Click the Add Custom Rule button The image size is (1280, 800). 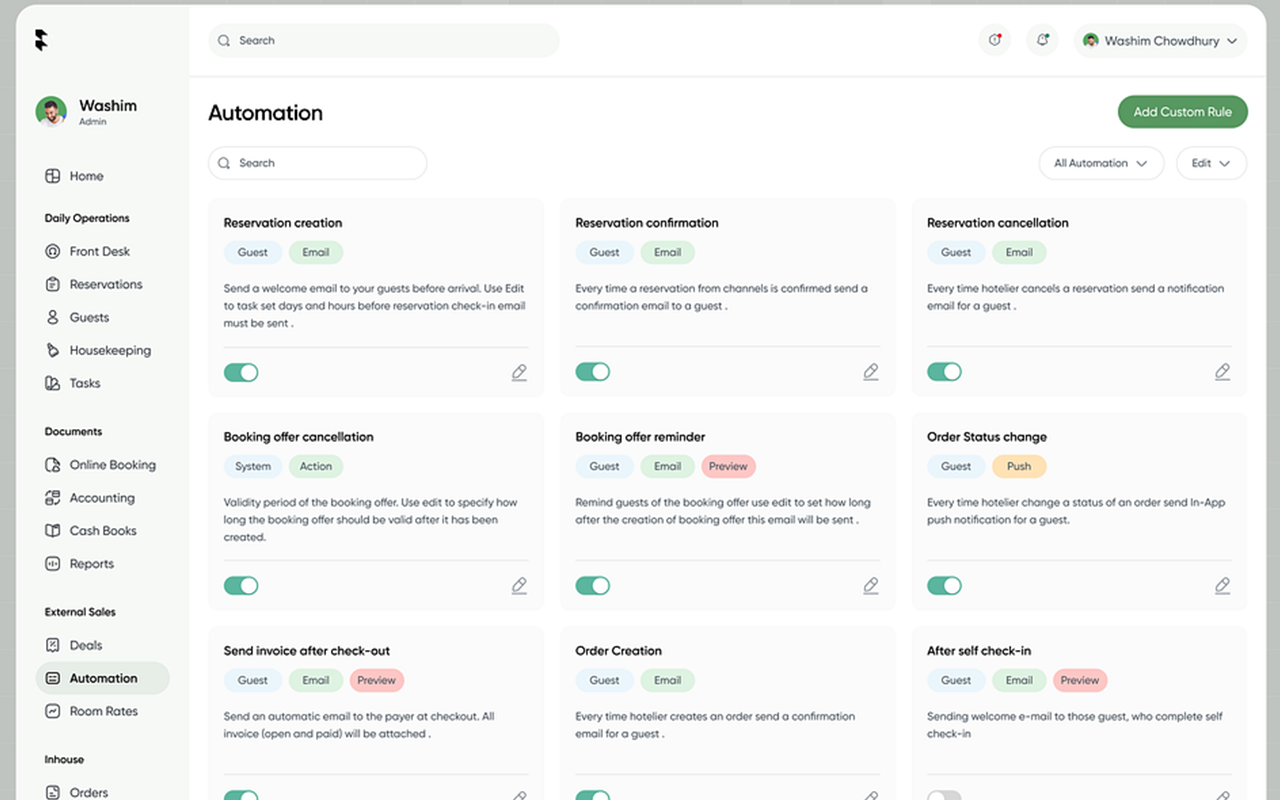[1182, 111]
